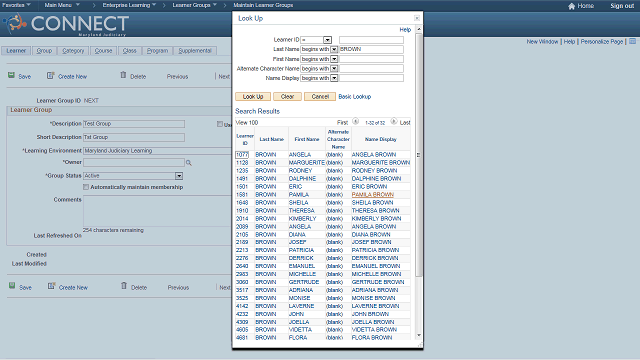Open New Window link
The image size is (640, 360).
coord(542,42)
